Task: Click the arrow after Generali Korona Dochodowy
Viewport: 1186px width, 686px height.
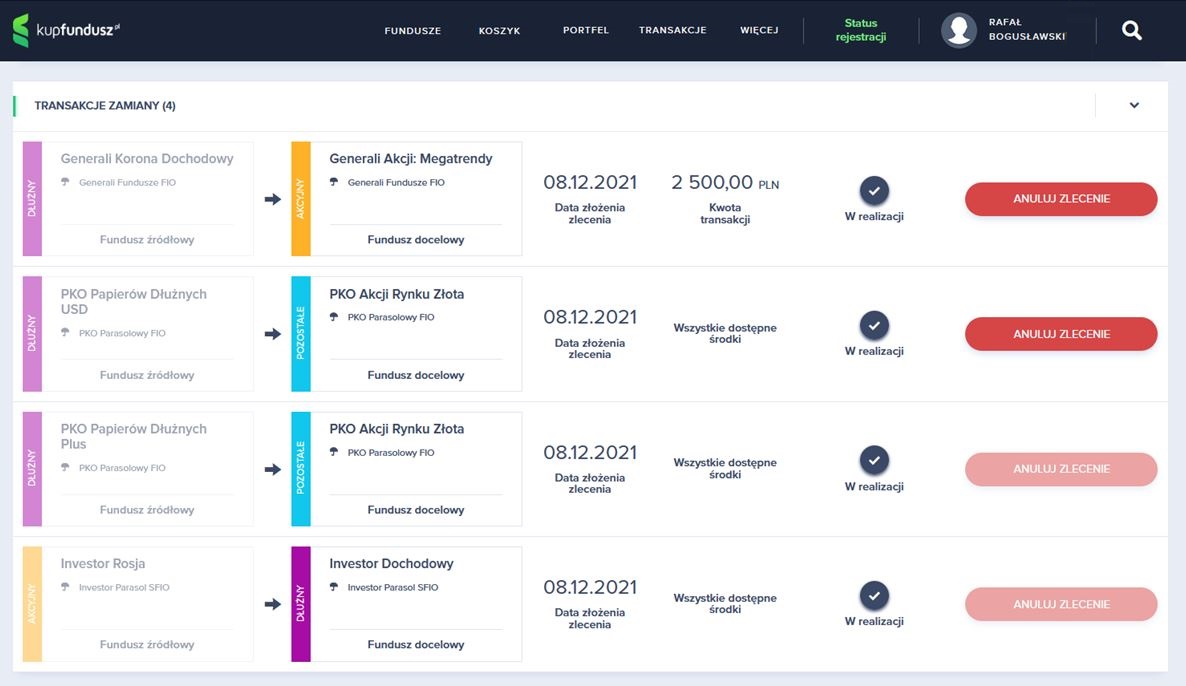Action: pyautogui.click(x=272, y=199)
